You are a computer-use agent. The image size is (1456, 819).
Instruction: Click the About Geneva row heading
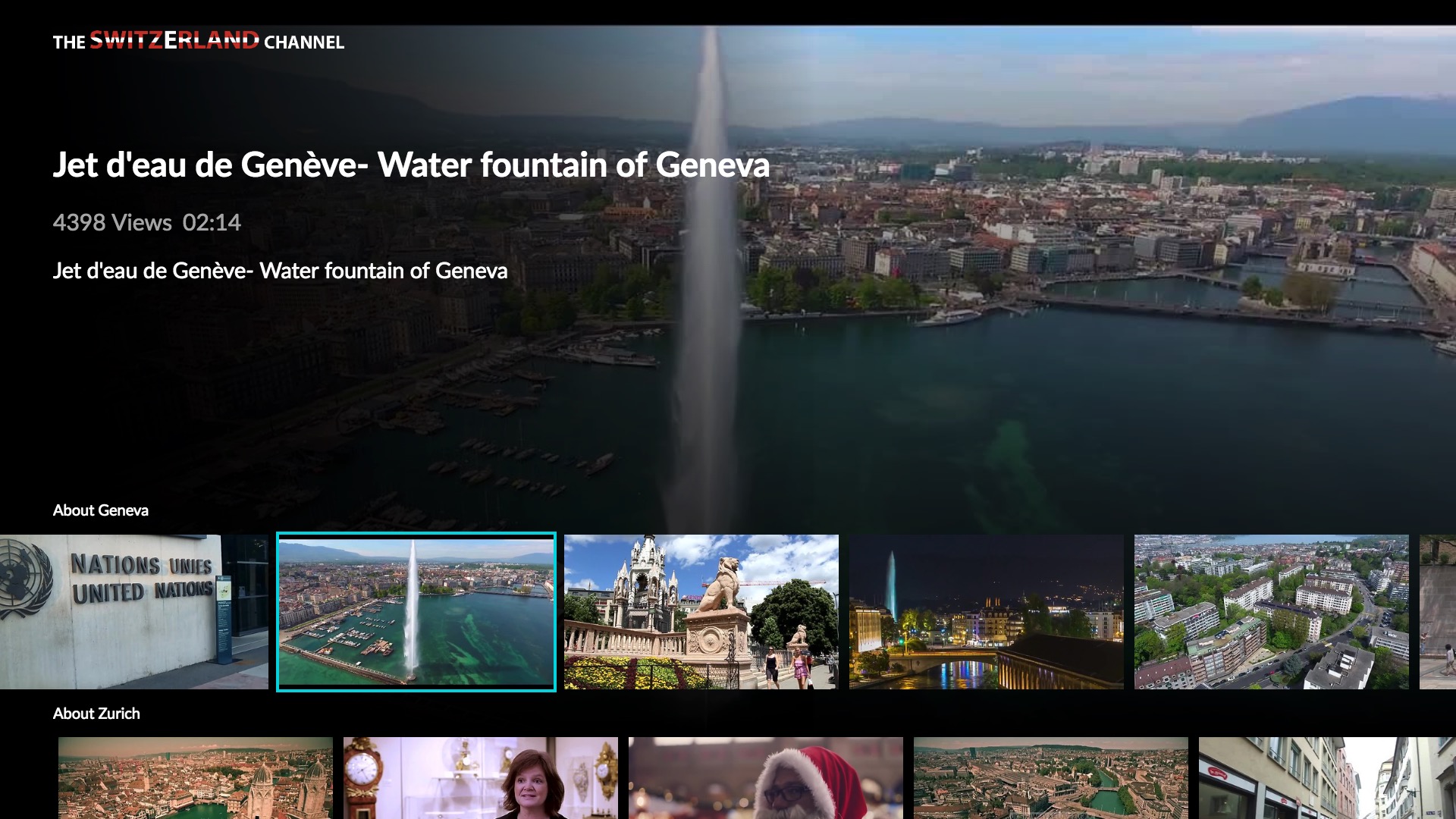point(100,510)
